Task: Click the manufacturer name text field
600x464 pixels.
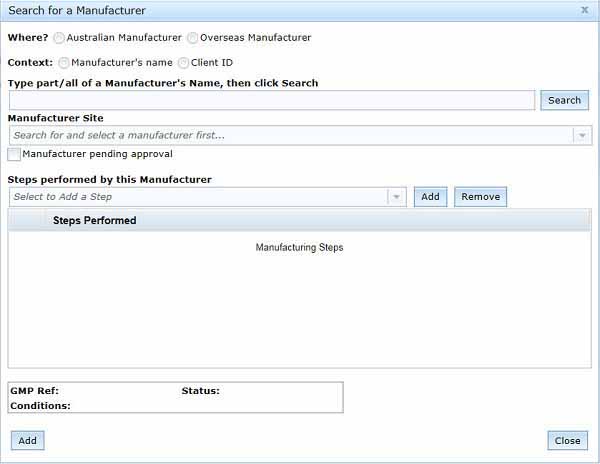Action: click(x=271, y=100)
